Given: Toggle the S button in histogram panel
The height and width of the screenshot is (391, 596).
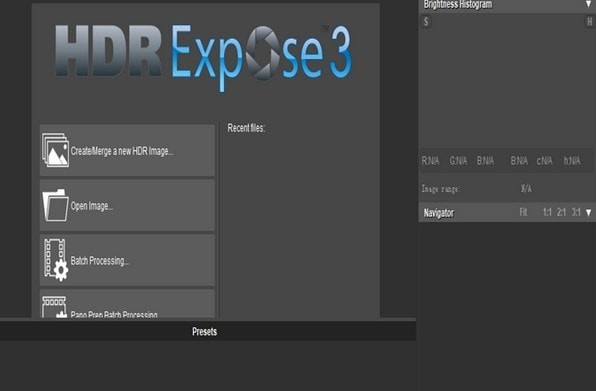Looking at the screenshot, I should pos(426,22).
